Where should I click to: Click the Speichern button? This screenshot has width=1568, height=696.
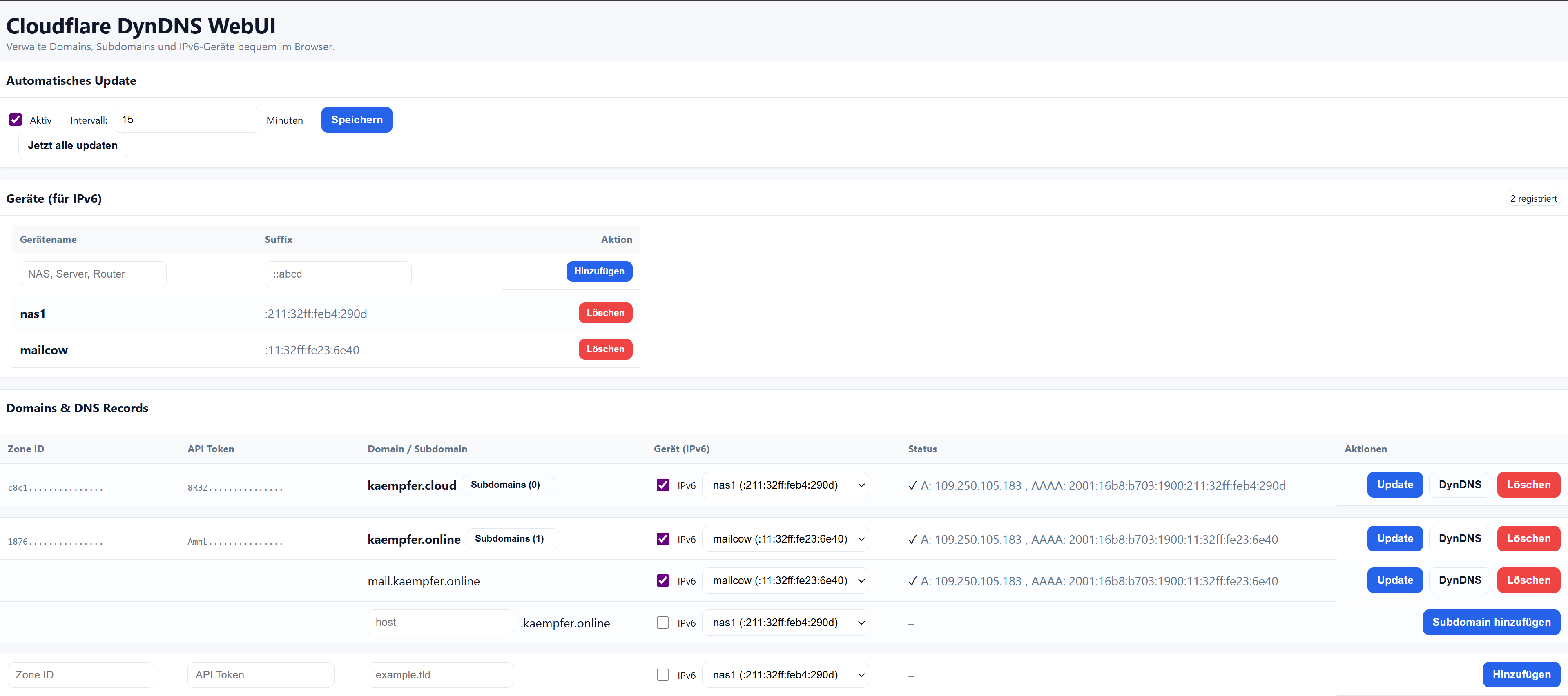(x=356, y=120)
